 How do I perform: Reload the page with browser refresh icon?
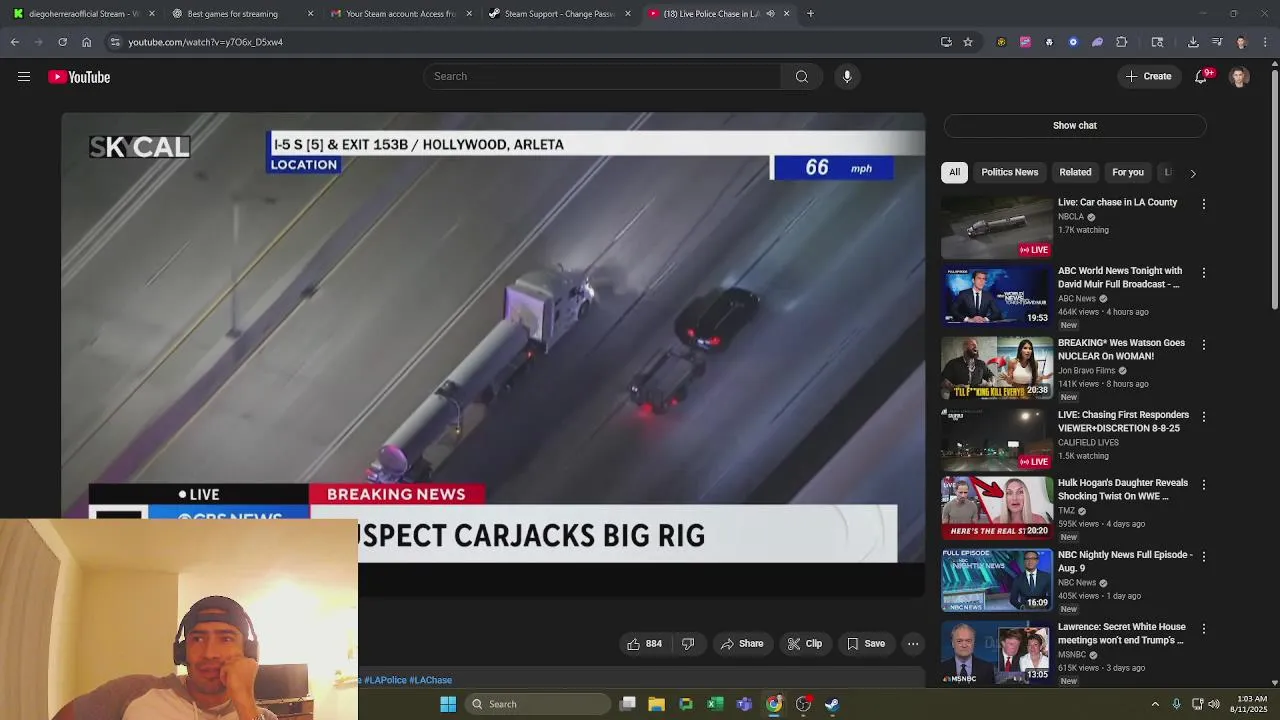pyautogui.click(x=62, y=42)
